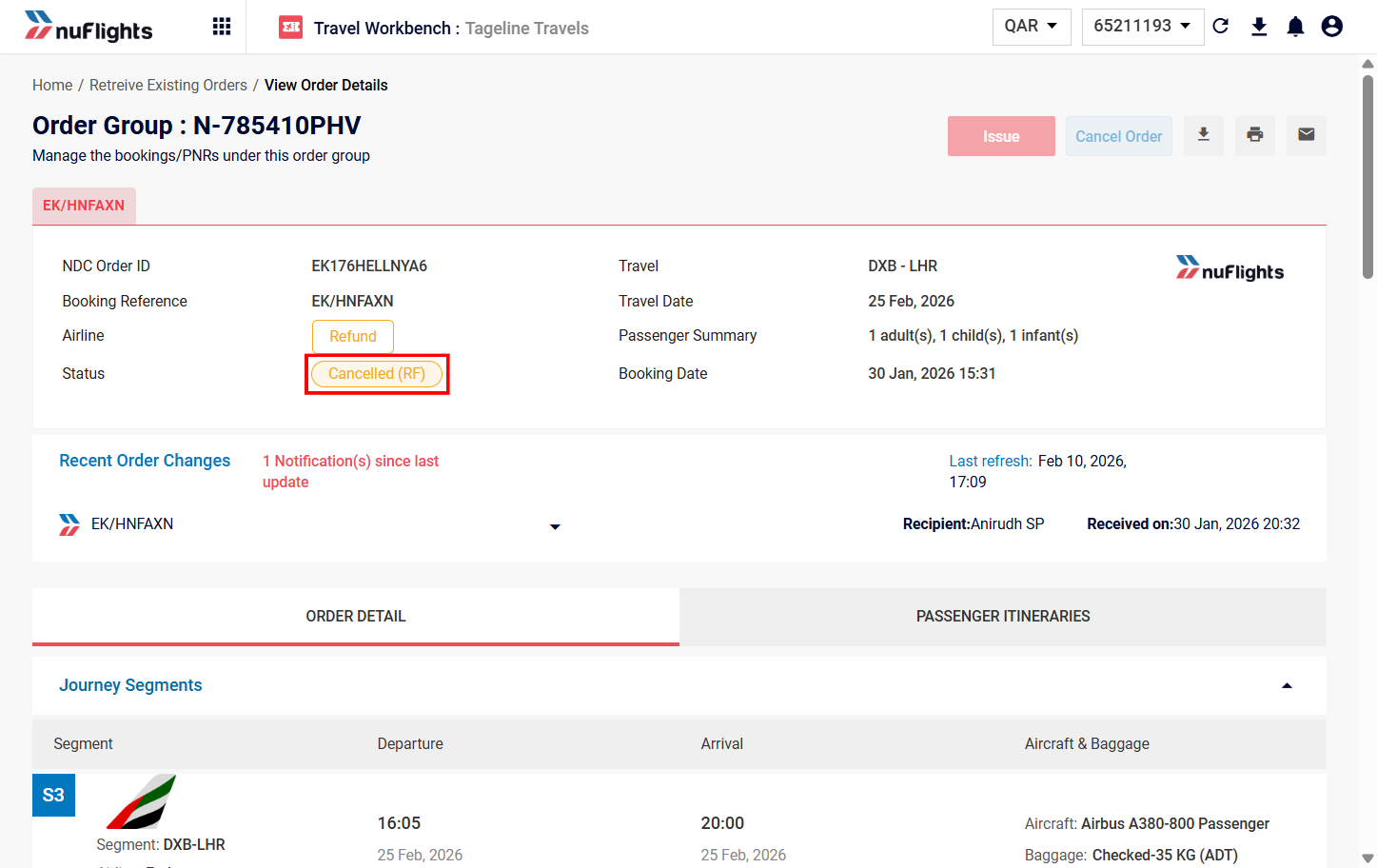This screenshot has height=868, width=1377.
Task: Download the order group document
Action: (x=1204, y=135)
